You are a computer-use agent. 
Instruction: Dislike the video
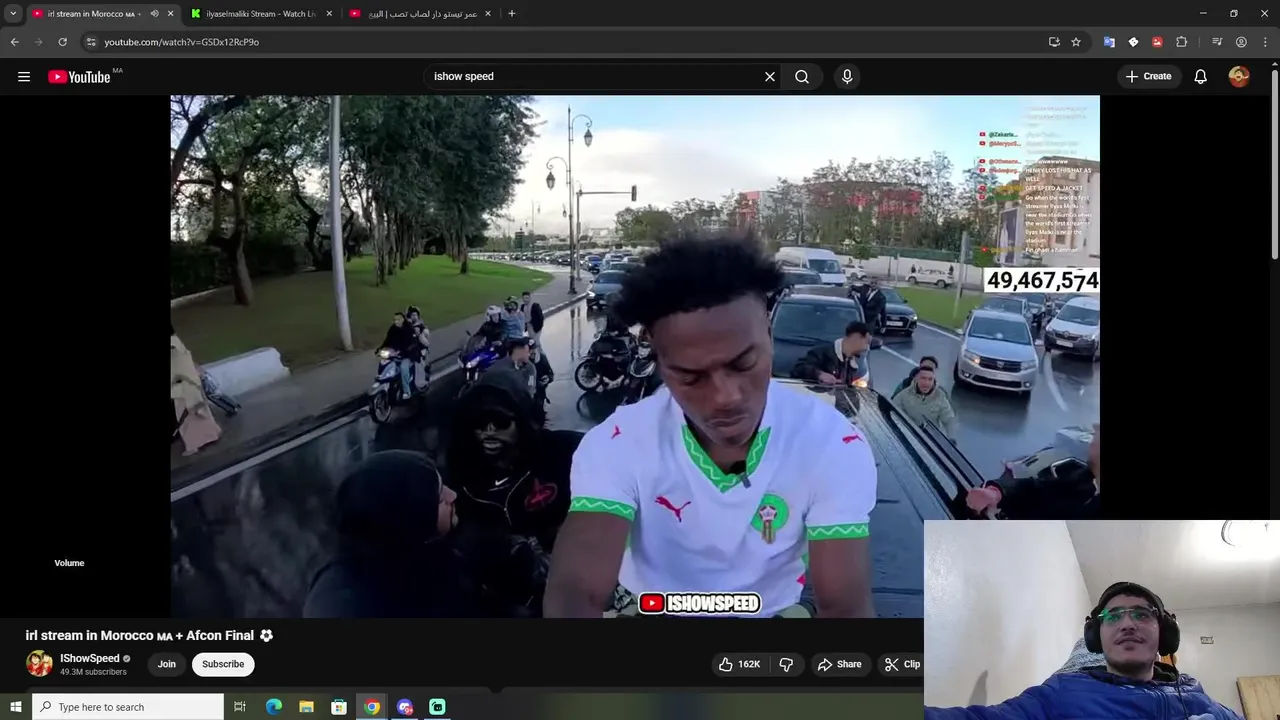pyautogui.click(x=786, y=664)
